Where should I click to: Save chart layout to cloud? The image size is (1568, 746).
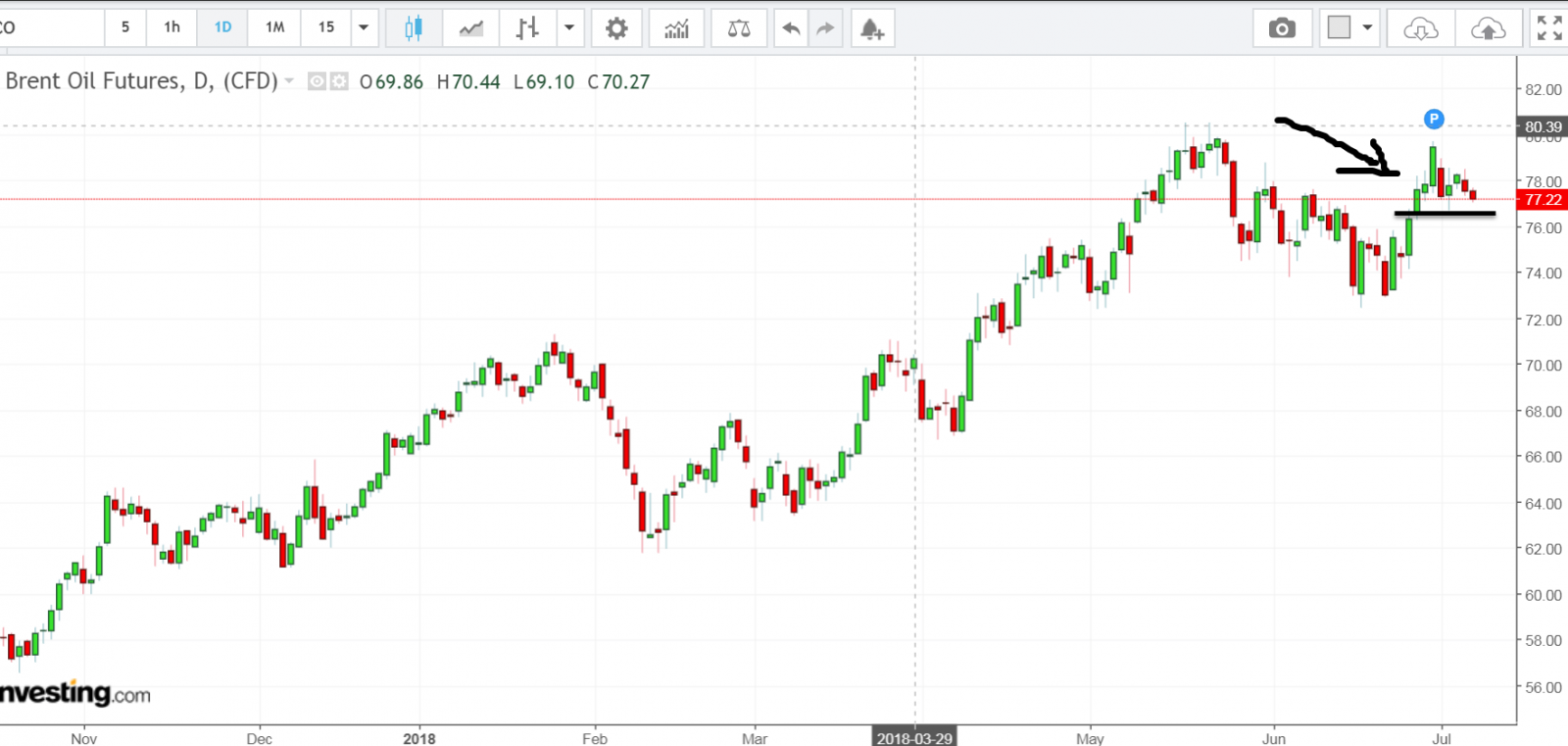(1488, 28)
